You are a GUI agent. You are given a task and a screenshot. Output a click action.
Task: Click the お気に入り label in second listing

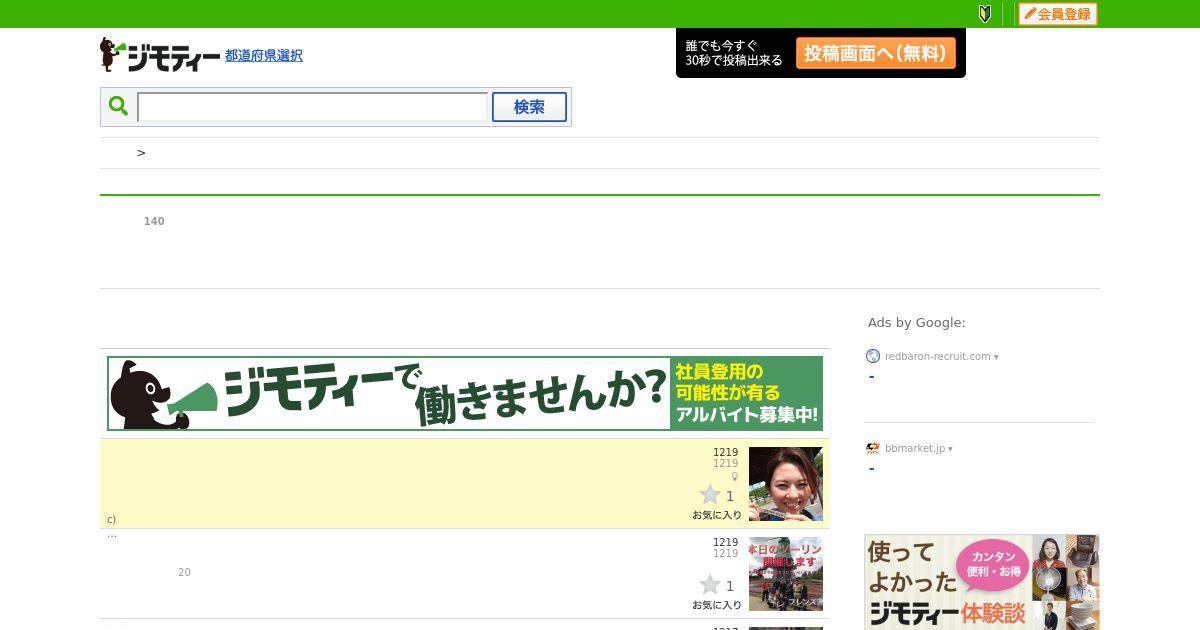717,605
